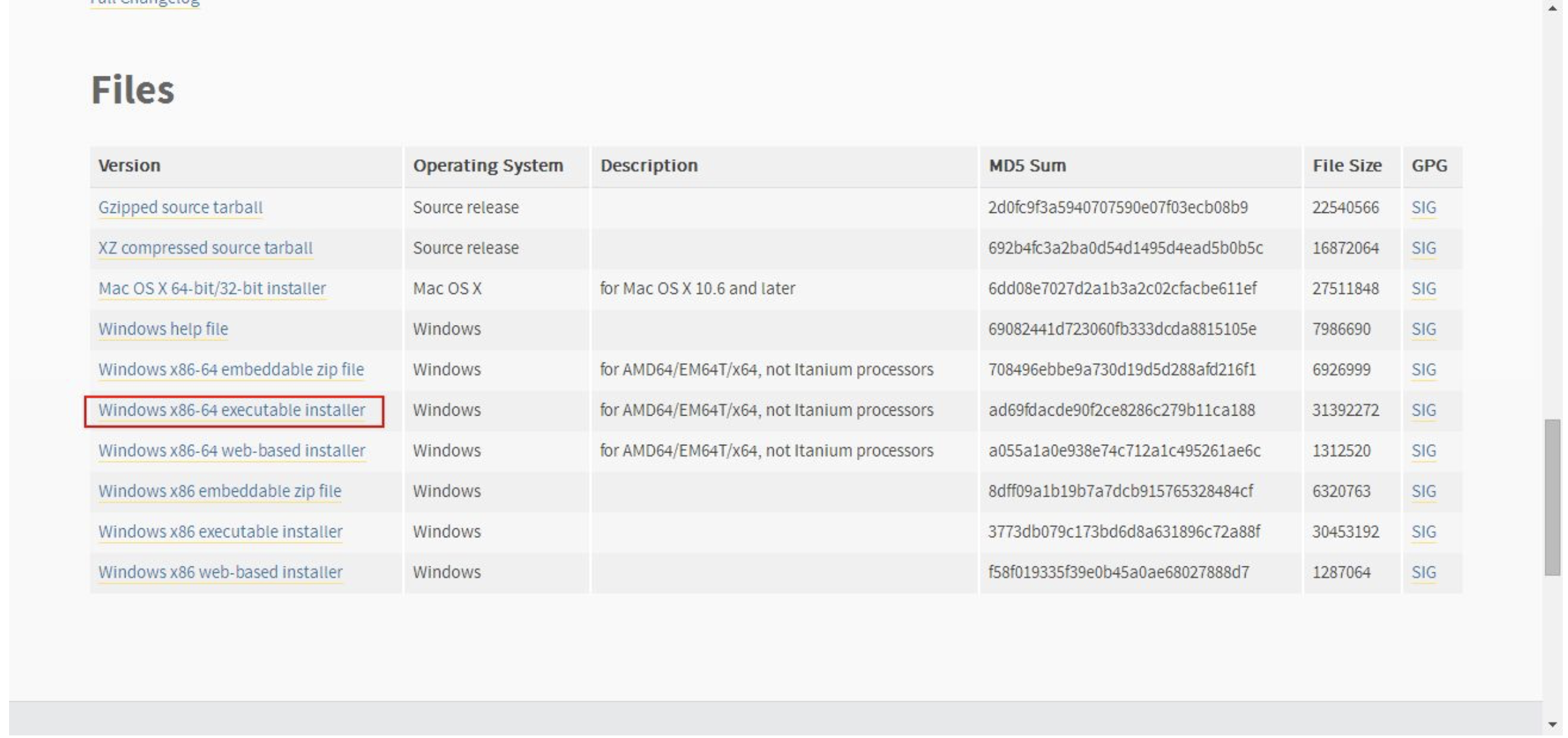Click the scrollbar up arrow

(1552, 8)
